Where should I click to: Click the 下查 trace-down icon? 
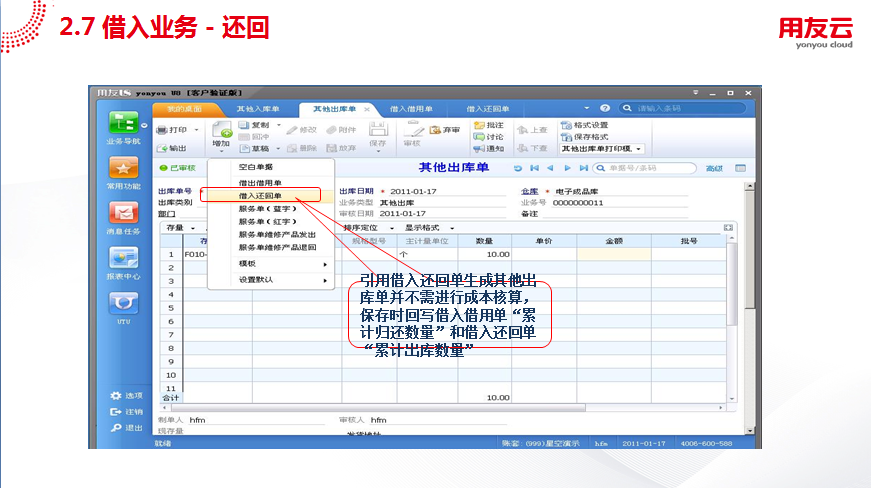522,148
